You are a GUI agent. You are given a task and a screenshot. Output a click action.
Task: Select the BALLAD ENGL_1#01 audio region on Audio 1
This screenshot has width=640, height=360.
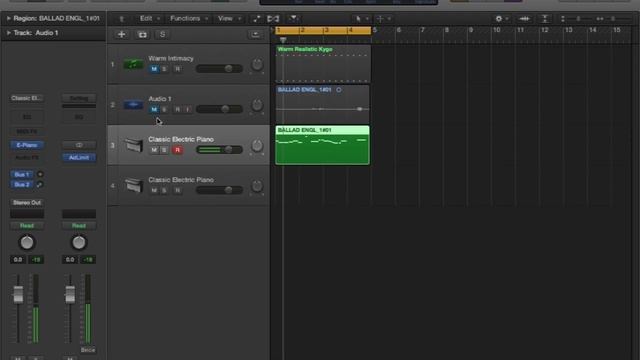(x=322, y=104)
